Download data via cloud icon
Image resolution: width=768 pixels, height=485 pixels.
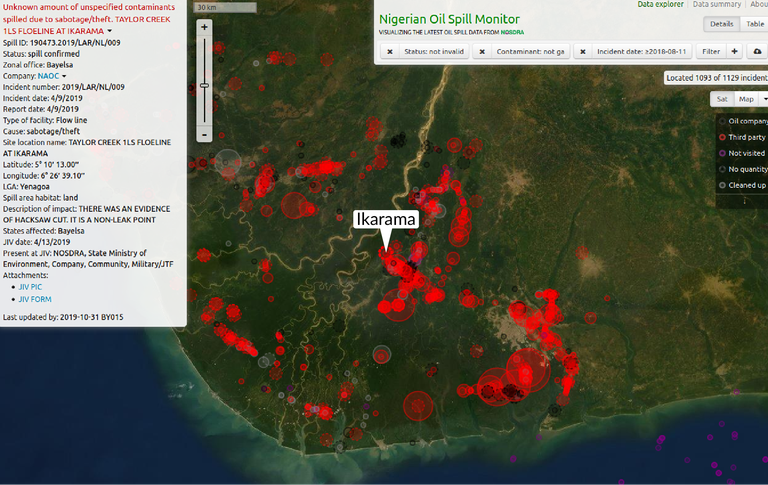click(757, 51)
